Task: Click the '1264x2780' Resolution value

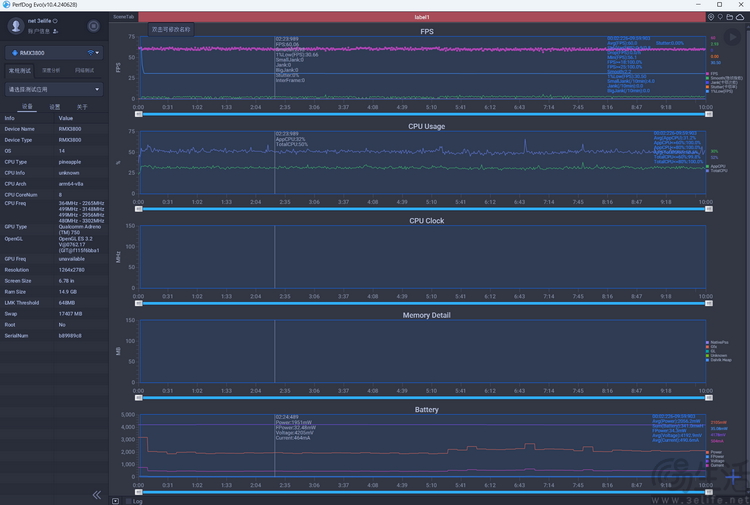Action: pyautogui.click(x=71, y=270)
